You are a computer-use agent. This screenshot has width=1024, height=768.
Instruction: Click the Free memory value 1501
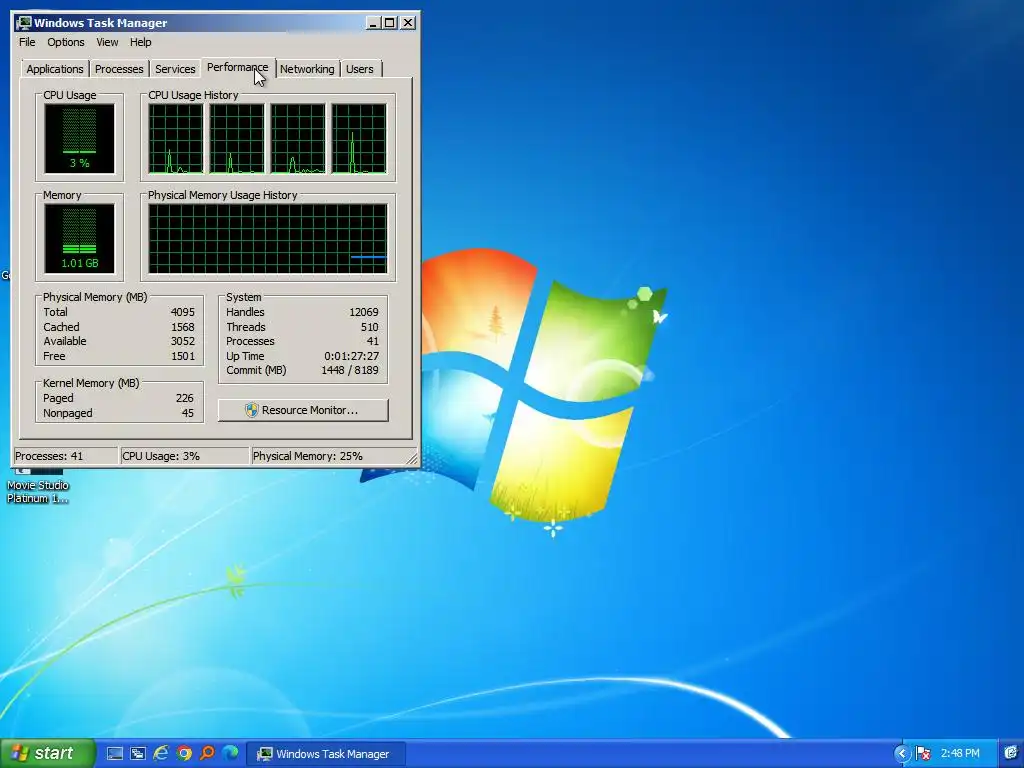pyautogui.click(x=183, y=357)
